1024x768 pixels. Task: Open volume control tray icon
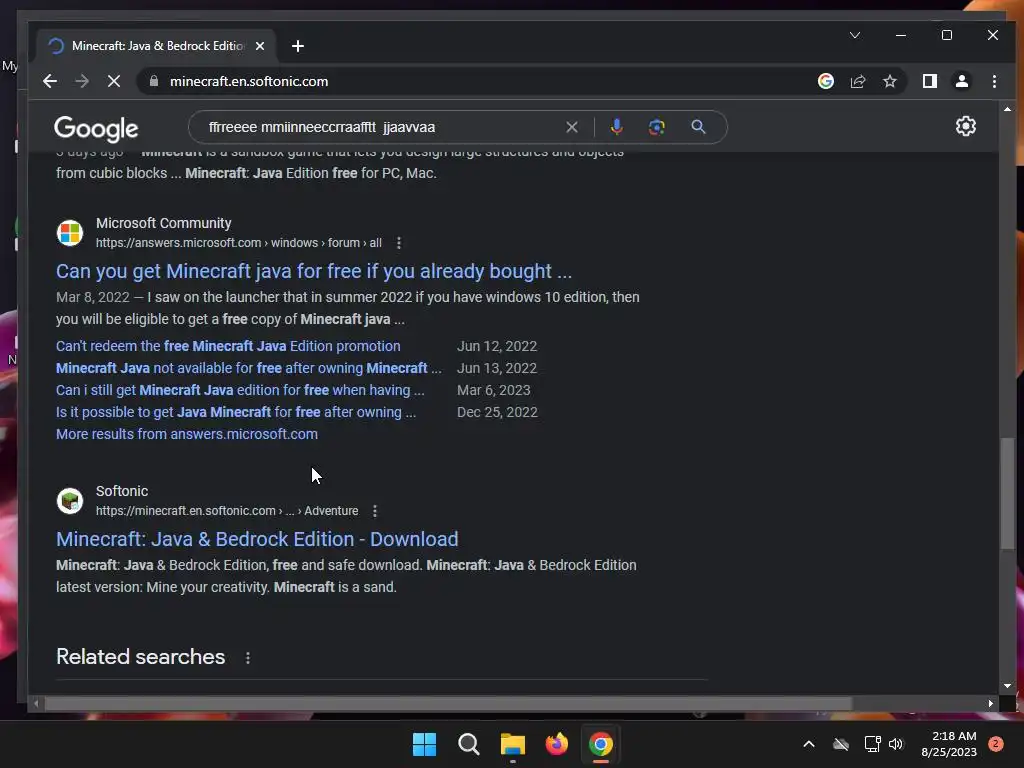click(896, 744)
